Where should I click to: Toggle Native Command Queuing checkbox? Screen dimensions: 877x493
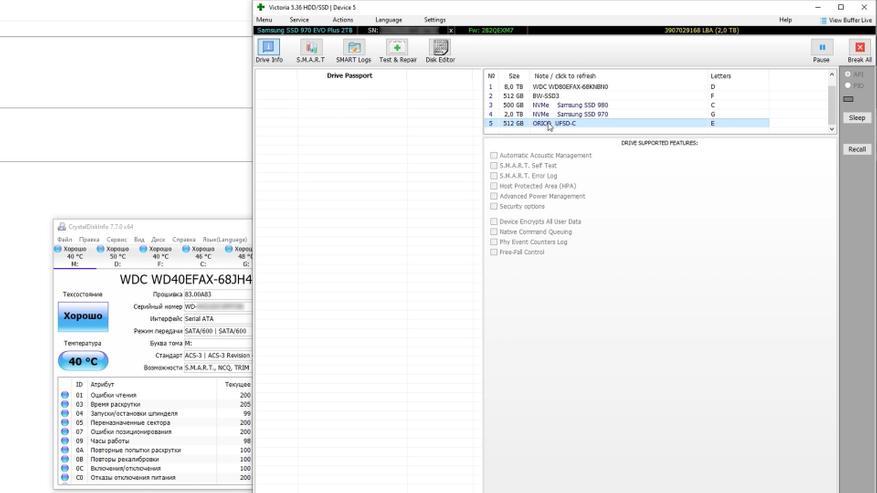point(493,232)
